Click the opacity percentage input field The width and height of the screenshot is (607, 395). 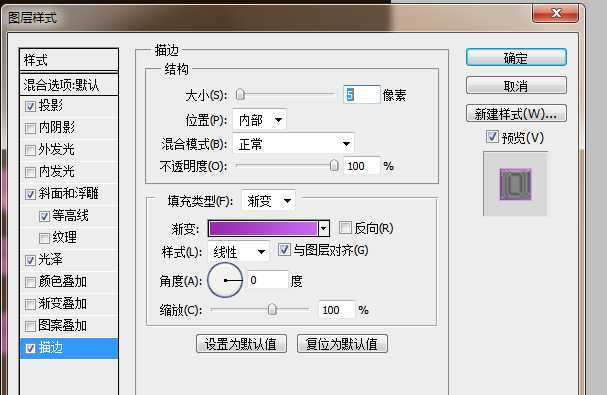tap(362, 166)
